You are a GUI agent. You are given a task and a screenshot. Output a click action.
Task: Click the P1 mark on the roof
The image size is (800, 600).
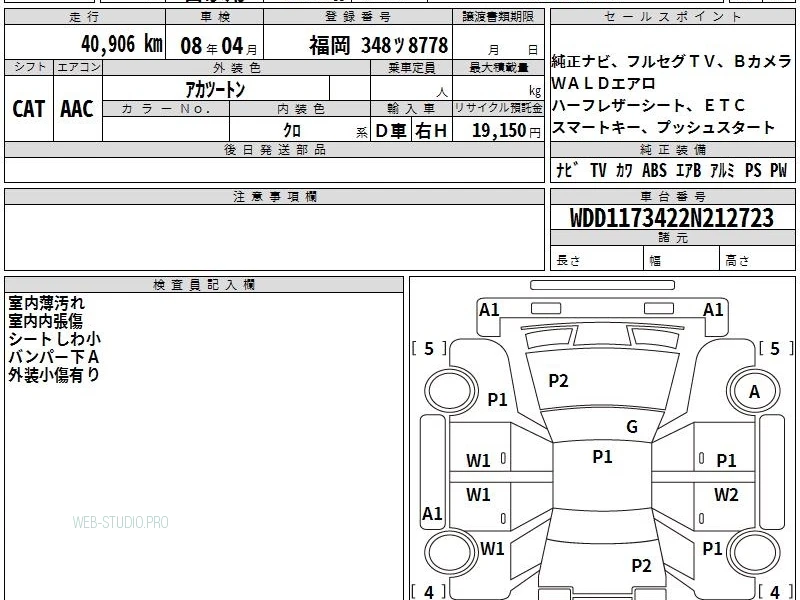602,457
